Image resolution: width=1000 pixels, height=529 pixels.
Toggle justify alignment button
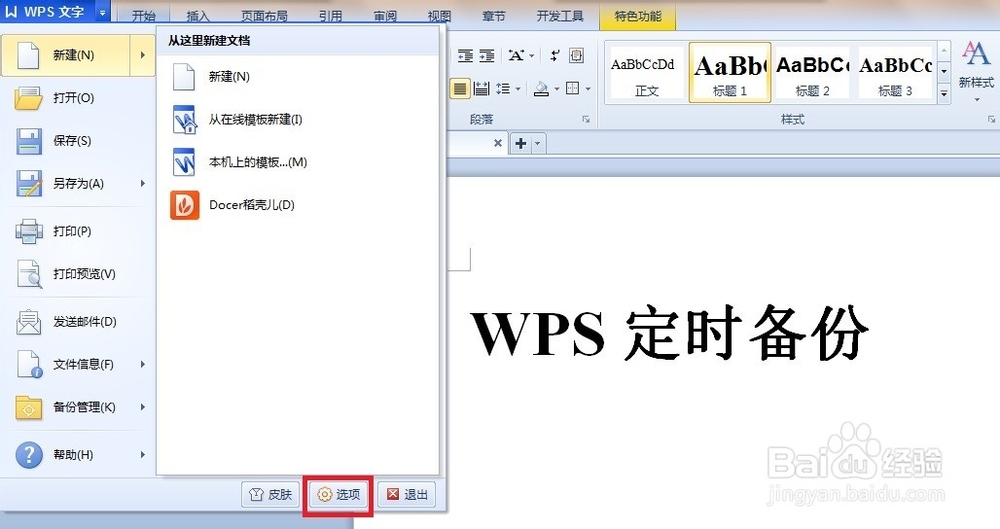tap(460, 89)
